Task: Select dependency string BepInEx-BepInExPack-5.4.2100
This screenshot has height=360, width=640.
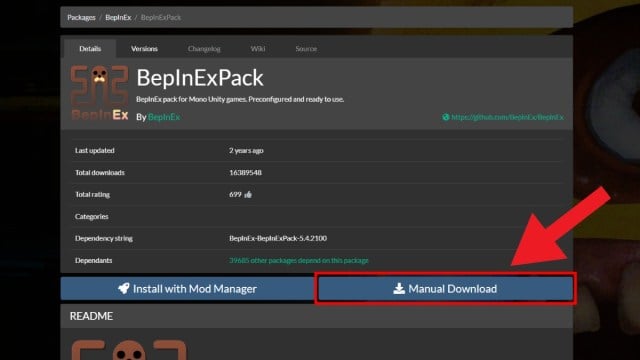Action: click(x=278, y=238)
